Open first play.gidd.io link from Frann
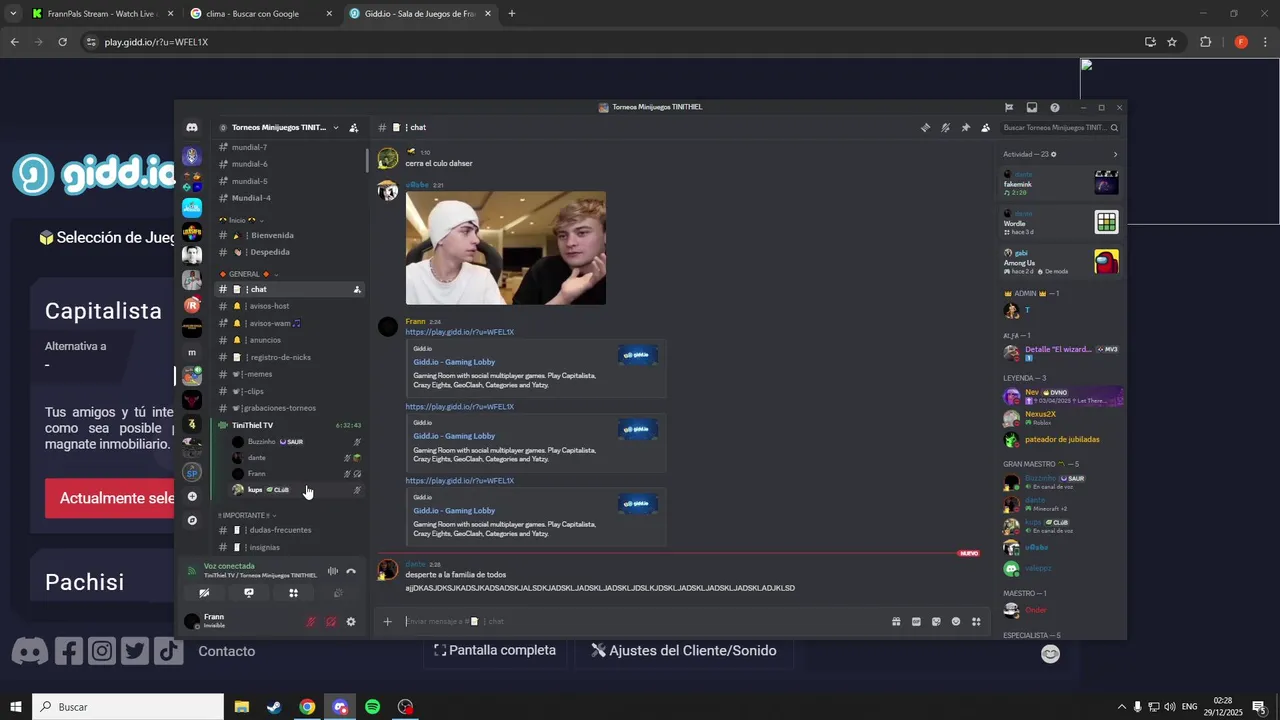Screen dimensions: 1280x720 coord(459,332)
